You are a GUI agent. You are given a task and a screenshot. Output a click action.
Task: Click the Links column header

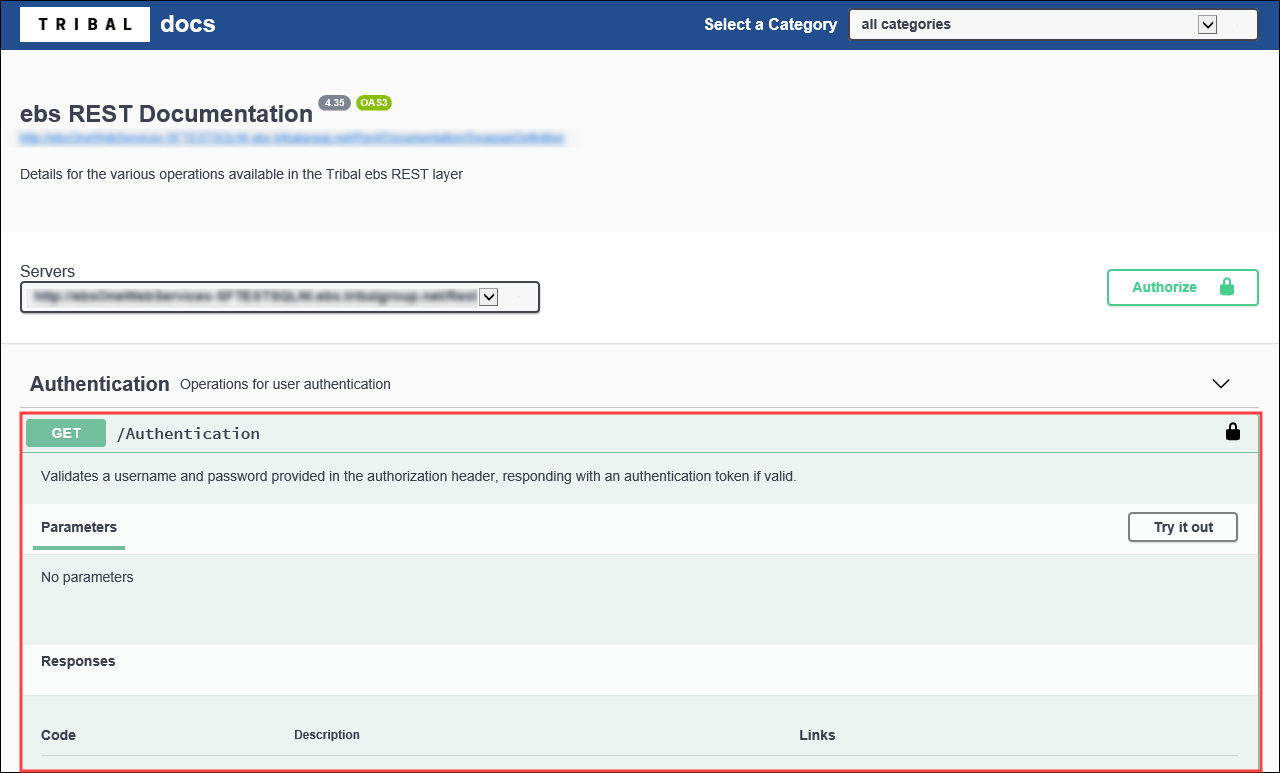[817, 735]
